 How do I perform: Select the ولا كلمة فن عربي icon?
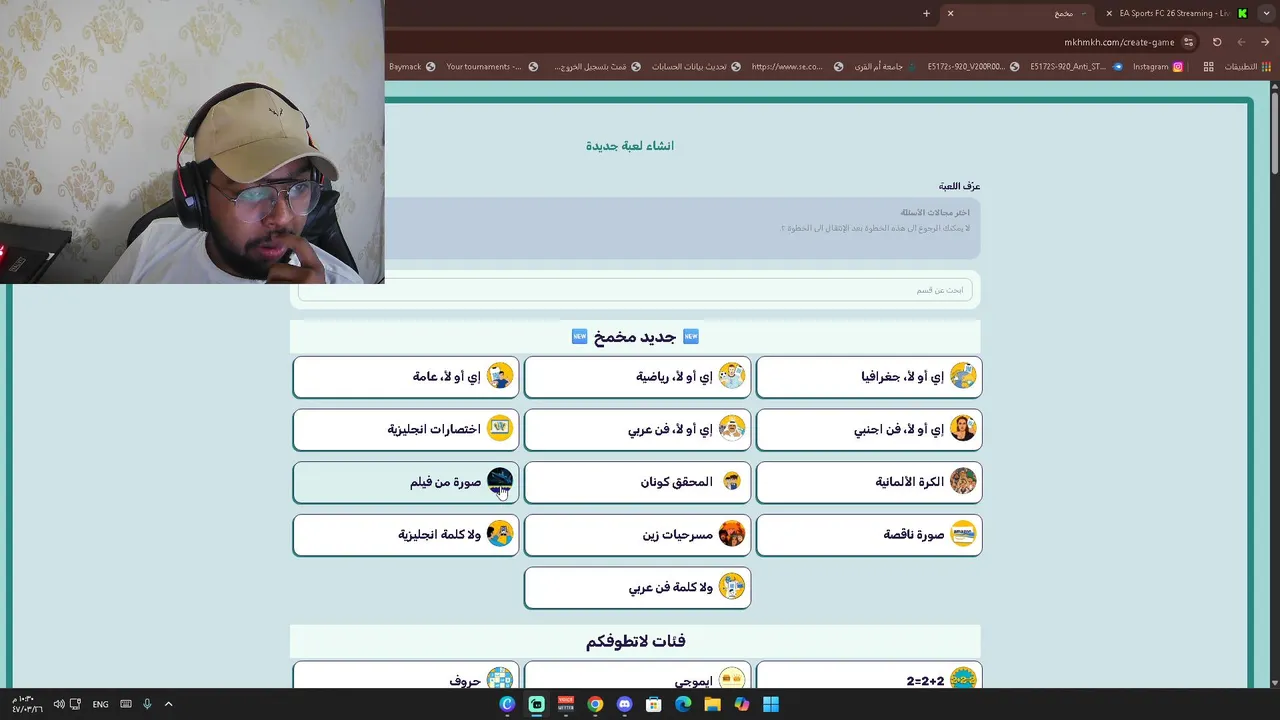(732, 587)
